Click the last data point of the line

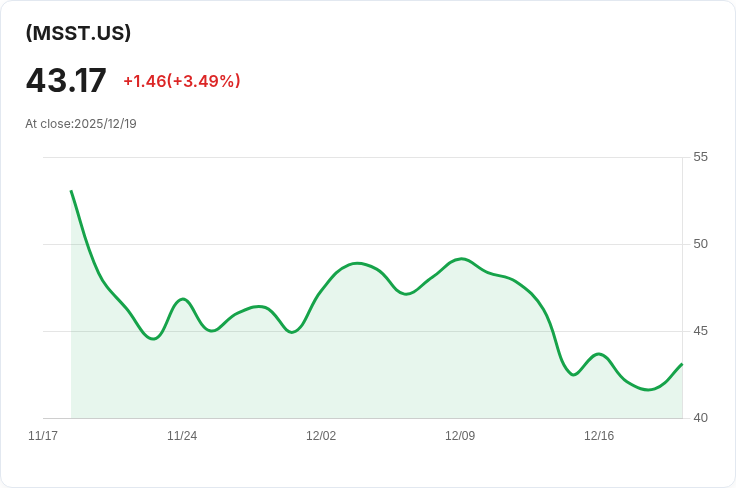681,364
